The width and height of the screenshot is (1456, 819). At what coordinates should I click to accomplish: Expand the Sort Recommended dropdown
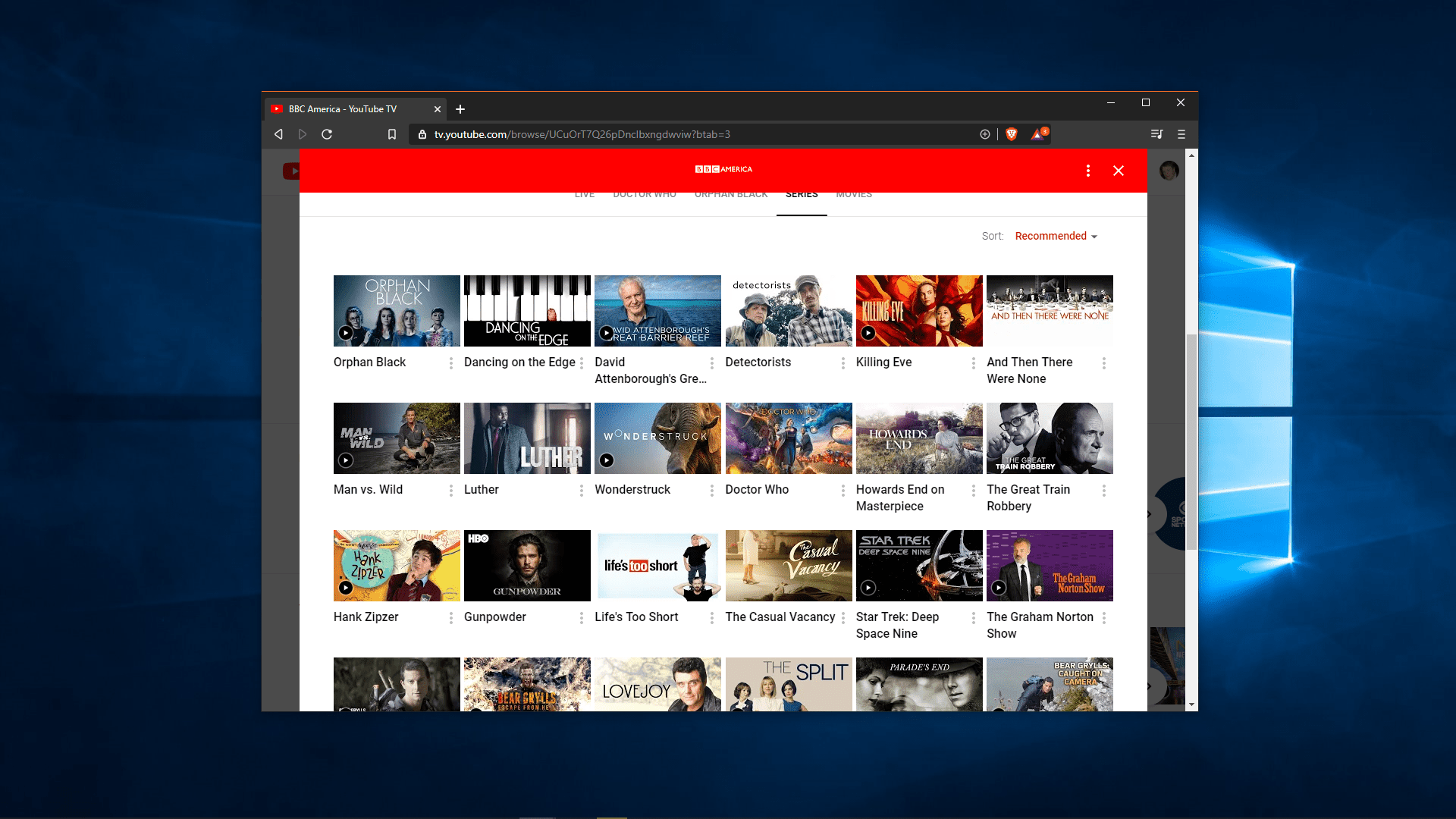(x=1056, y=236)
